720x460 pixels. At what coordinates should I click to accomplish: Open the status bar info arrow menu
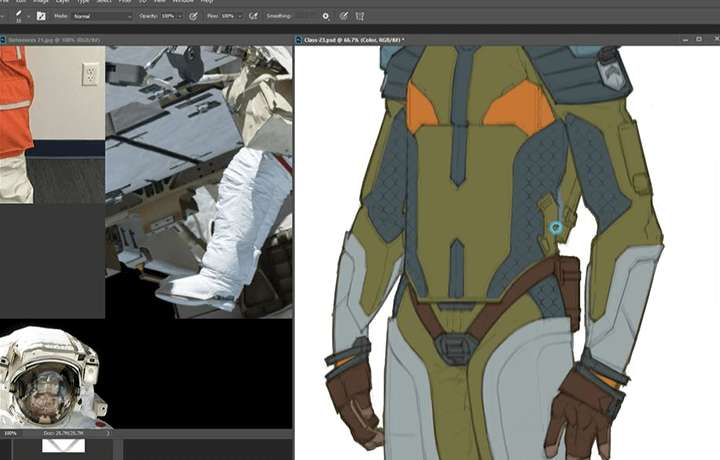[x=108, y=433]
